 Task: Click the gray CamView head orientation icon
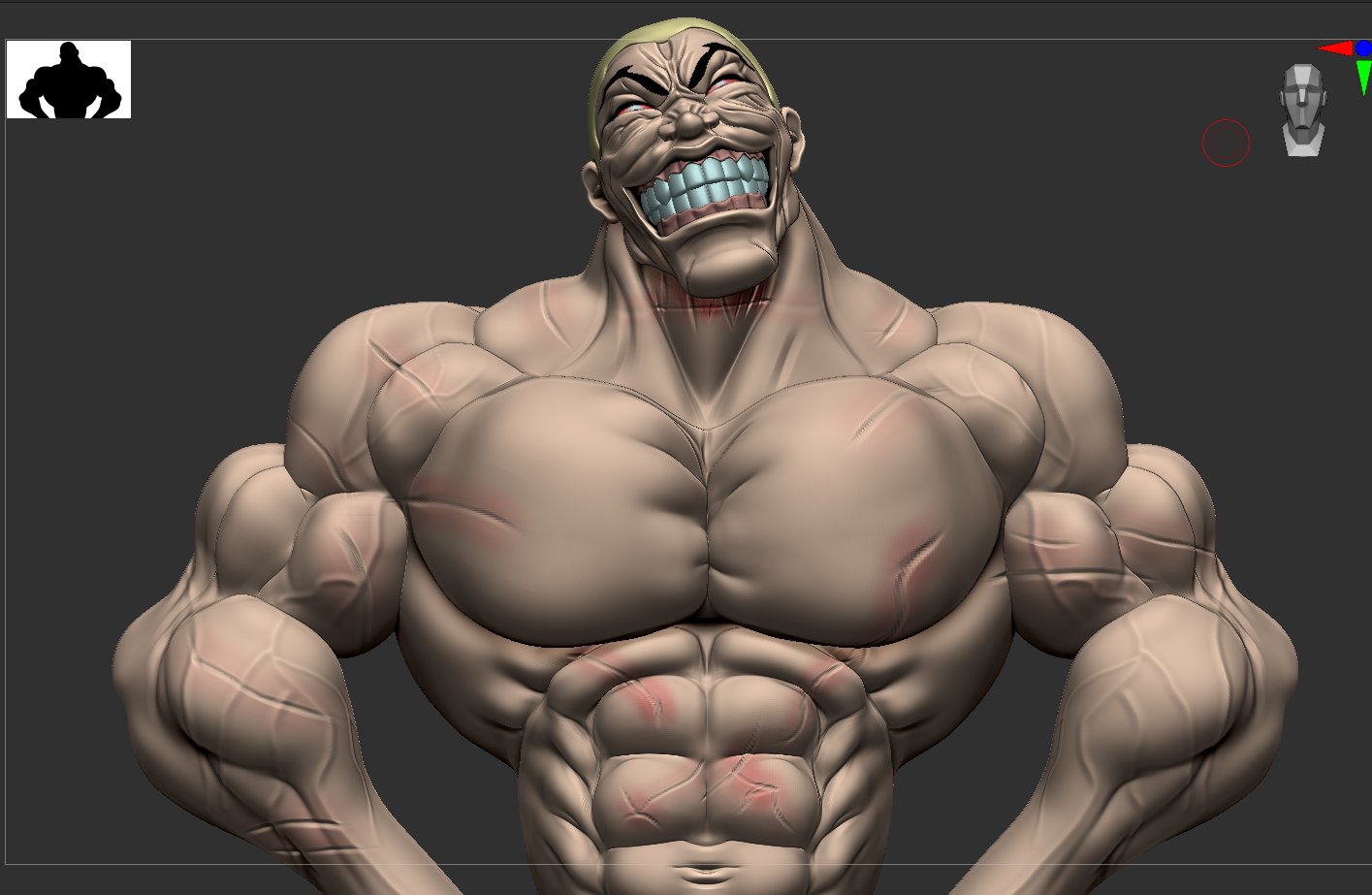[x=1302, y=110]
